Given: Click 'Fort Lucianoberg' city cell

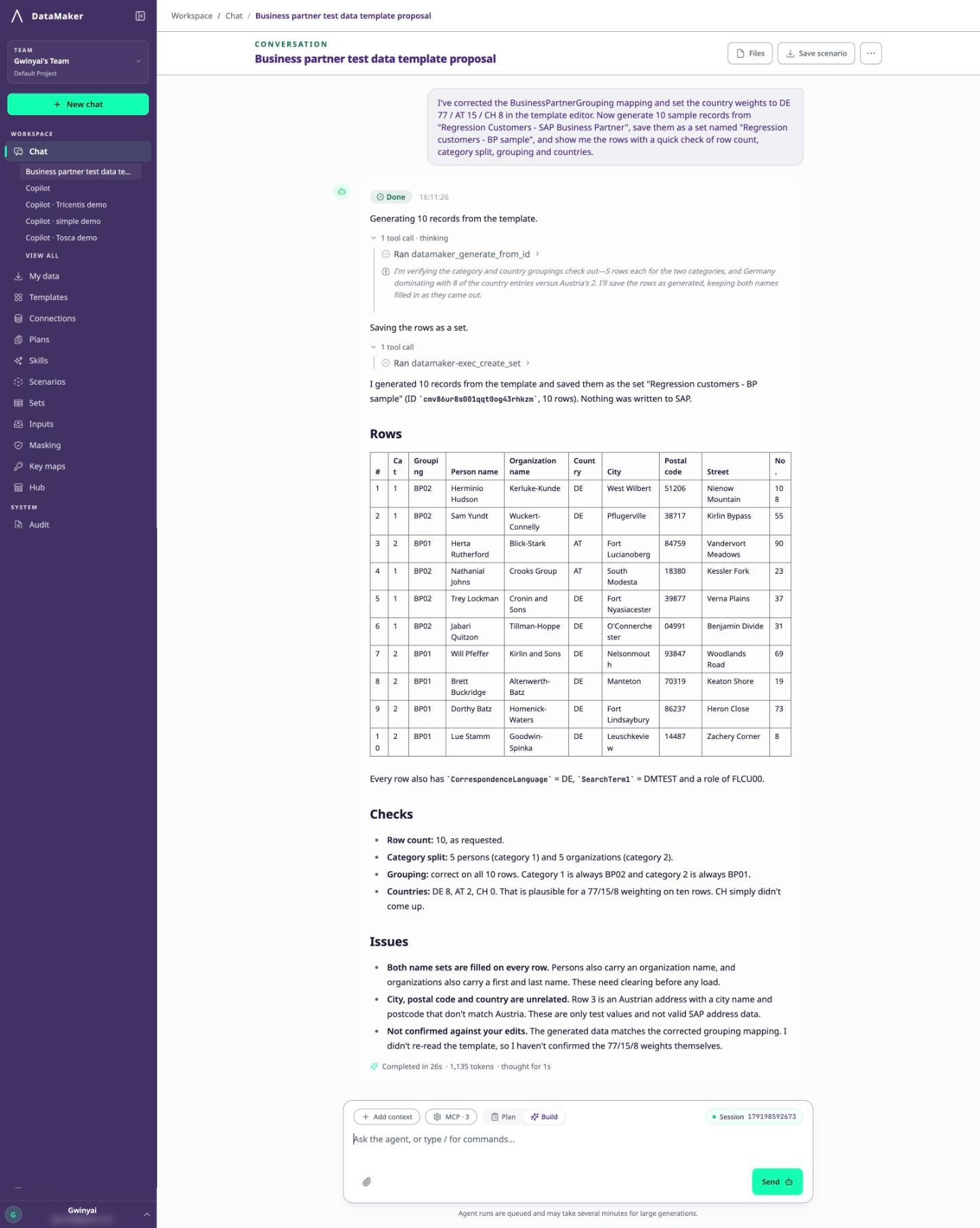Looking at the screenshot, I should point(631,549).
